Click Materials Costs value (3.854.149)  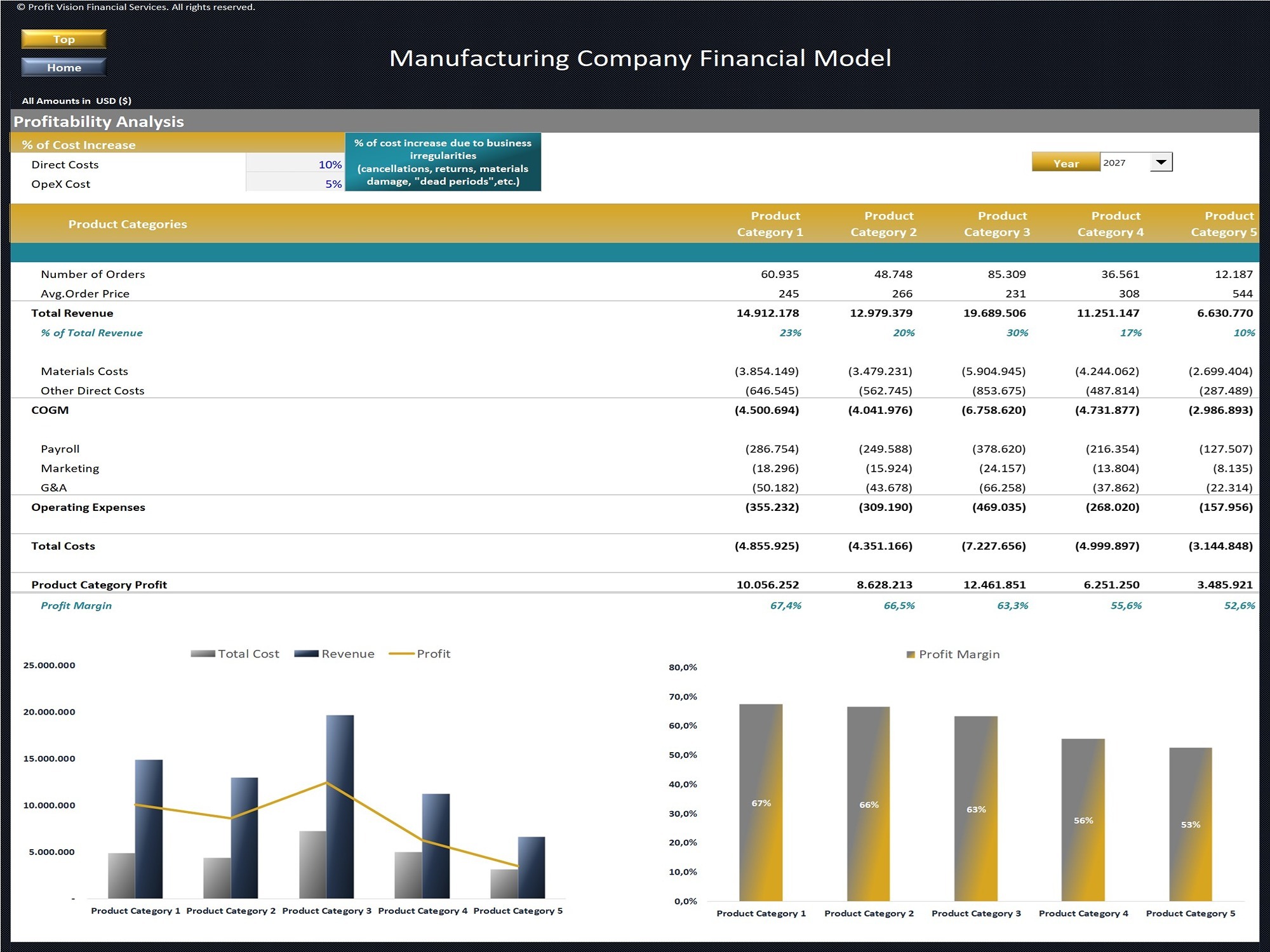coord(766,371)
